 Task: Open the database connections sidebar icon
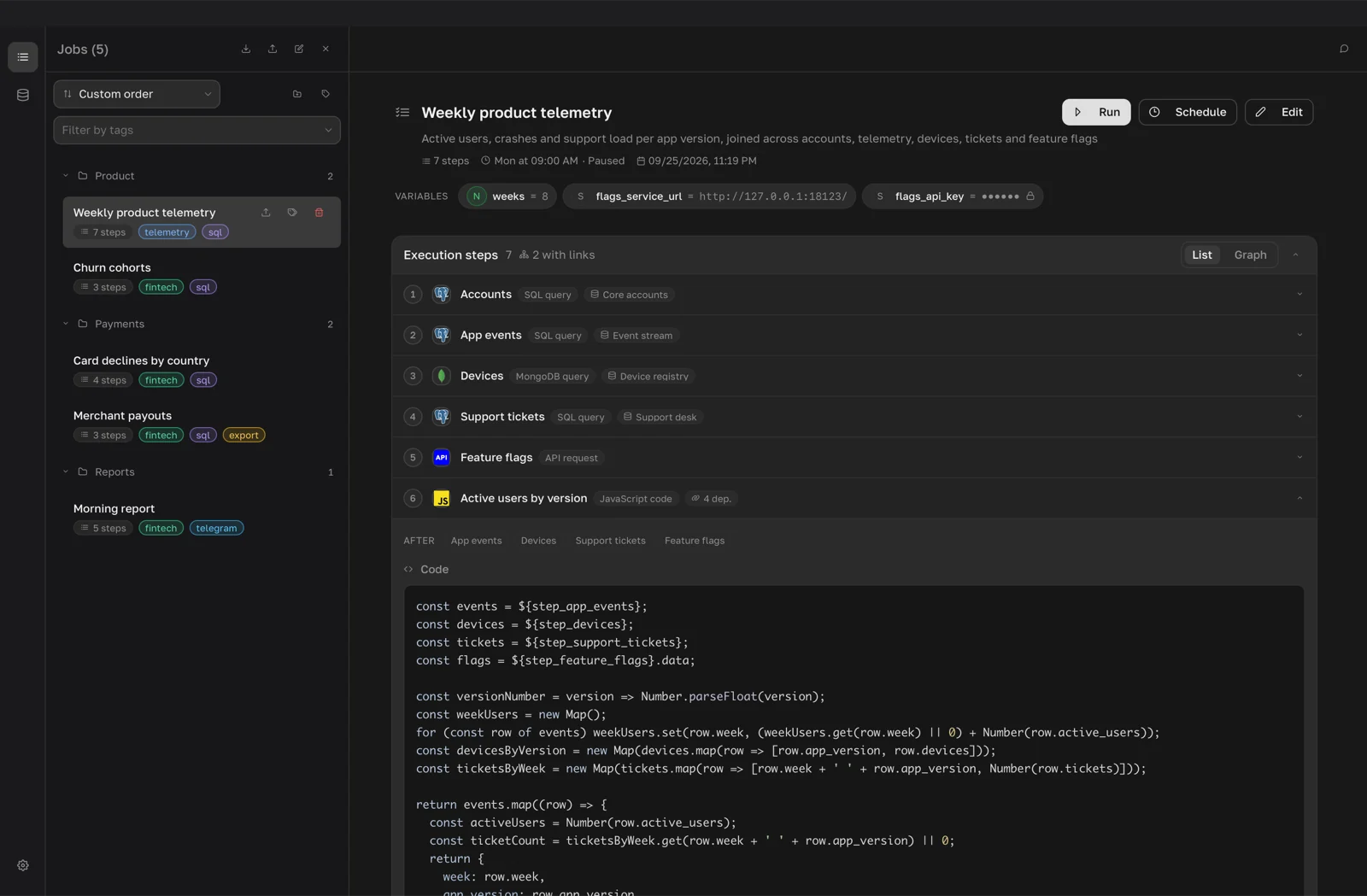tap(23, 95)
